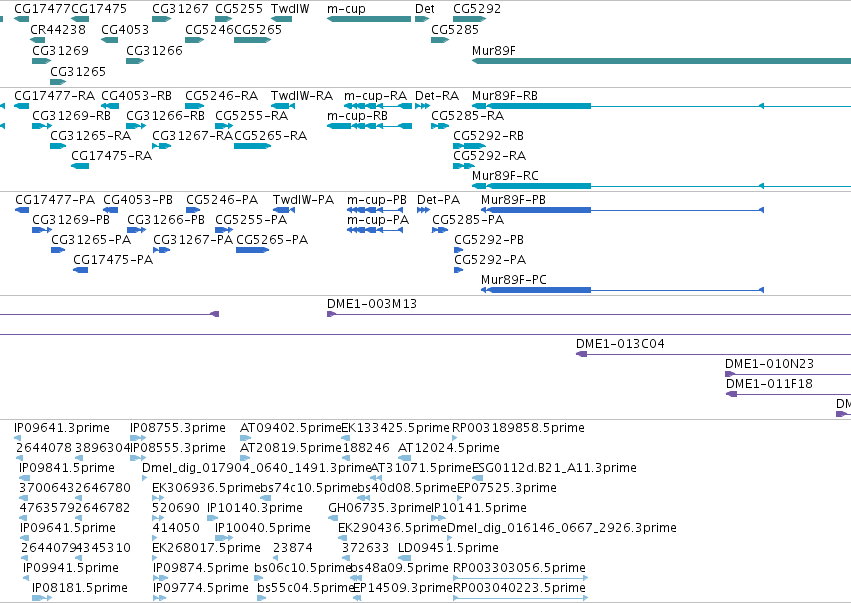Click the TwdlW-RA transcript label
Screen dimensions: 851x603
(302, 96)
